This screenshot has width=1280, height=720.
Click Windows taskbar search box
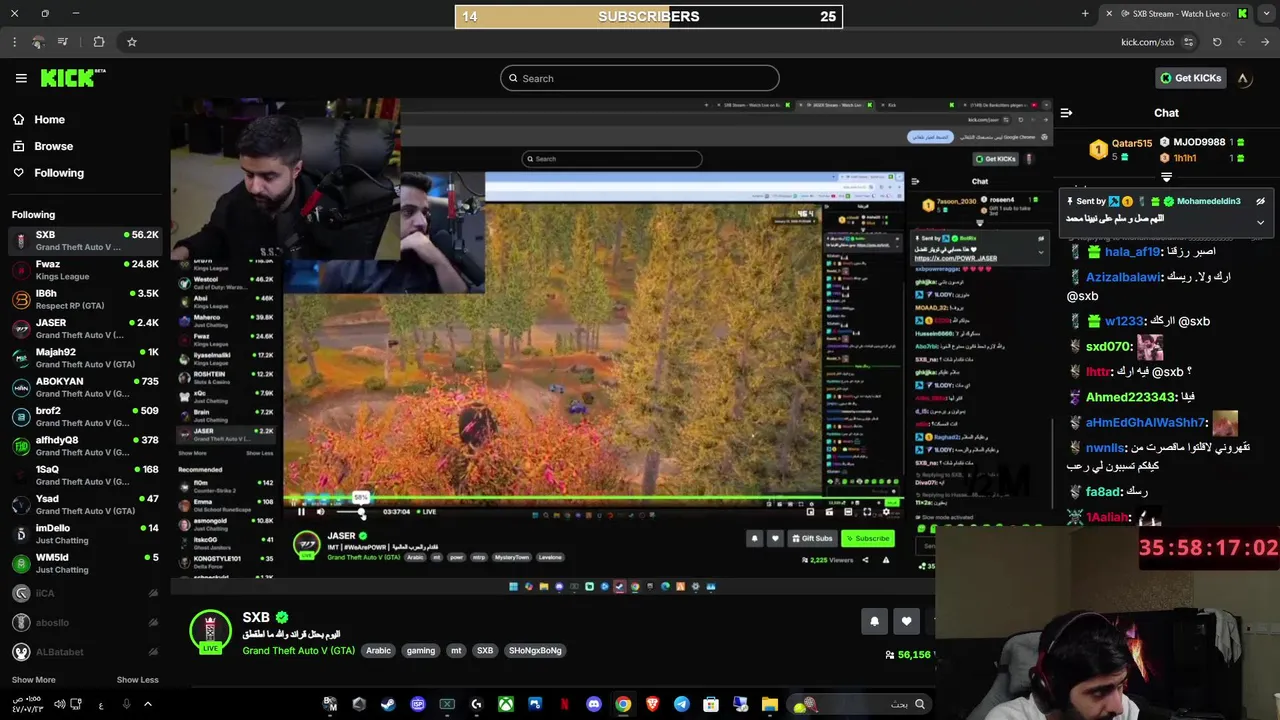[860, 704]
